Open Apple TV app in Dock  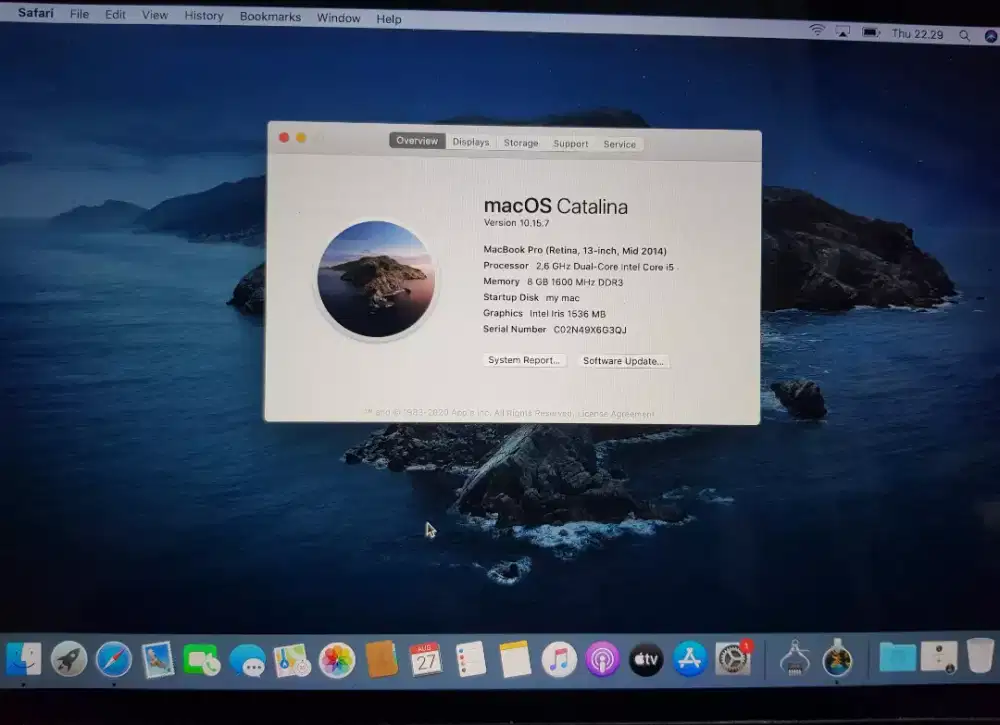[646, 660]
